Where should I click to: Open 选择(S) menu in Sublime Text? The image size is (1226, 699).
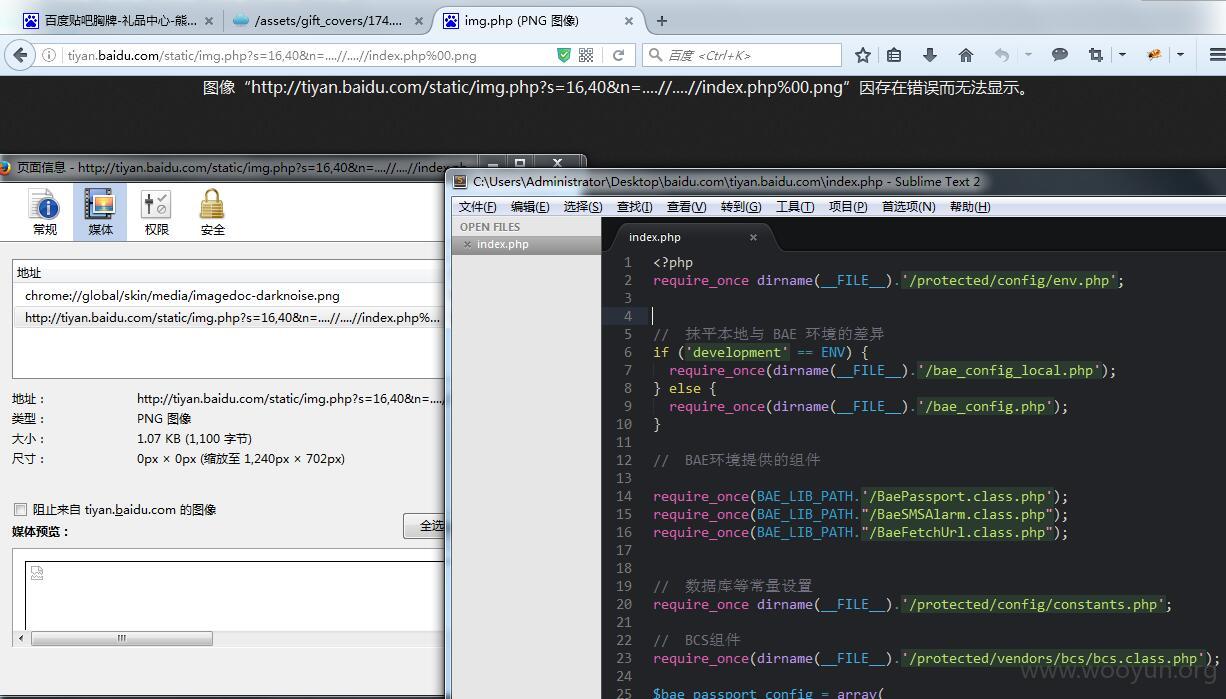(583, 207)
